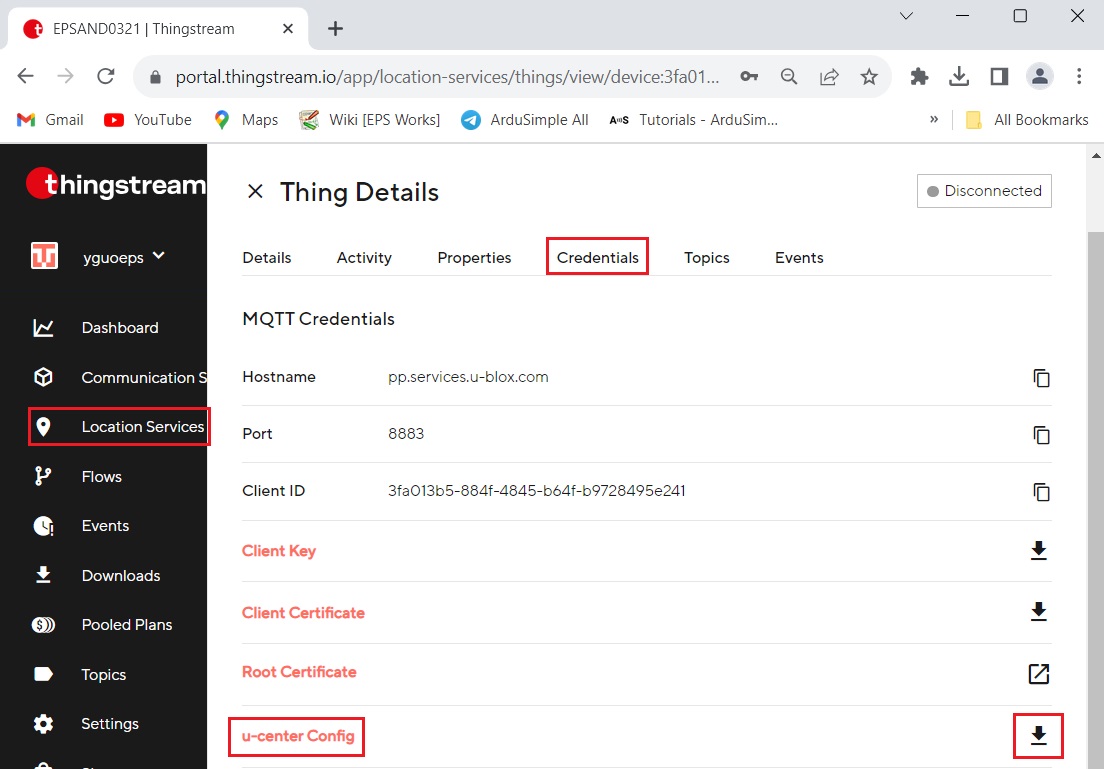Copy the Hostname value to clipboard
The image size is (1104, 769).
[1041, 378]
